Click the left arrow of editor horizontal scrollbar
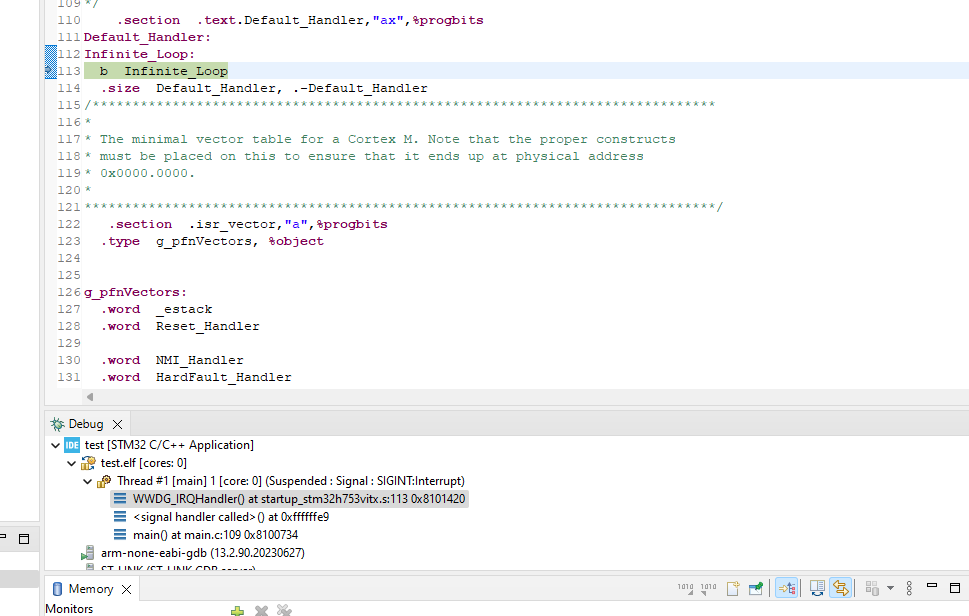969x616 pixels. [90, 397]
